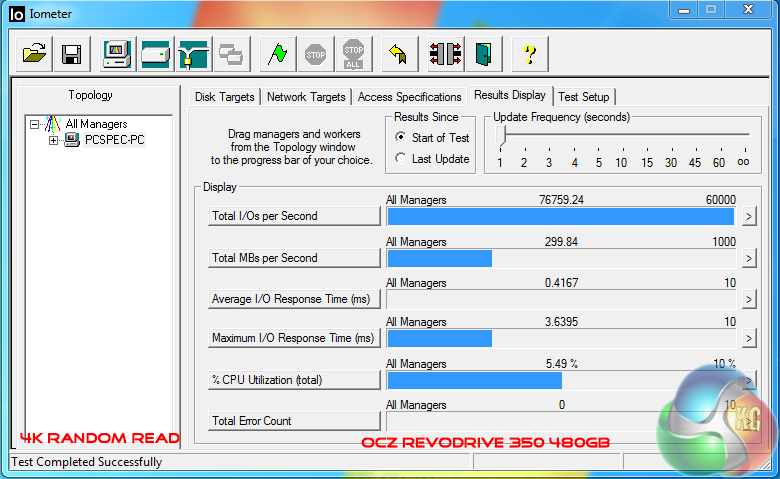Viewport: 780px width, 479px height.
Task: Open a test configuration file
Action: (x=34, y=53)
